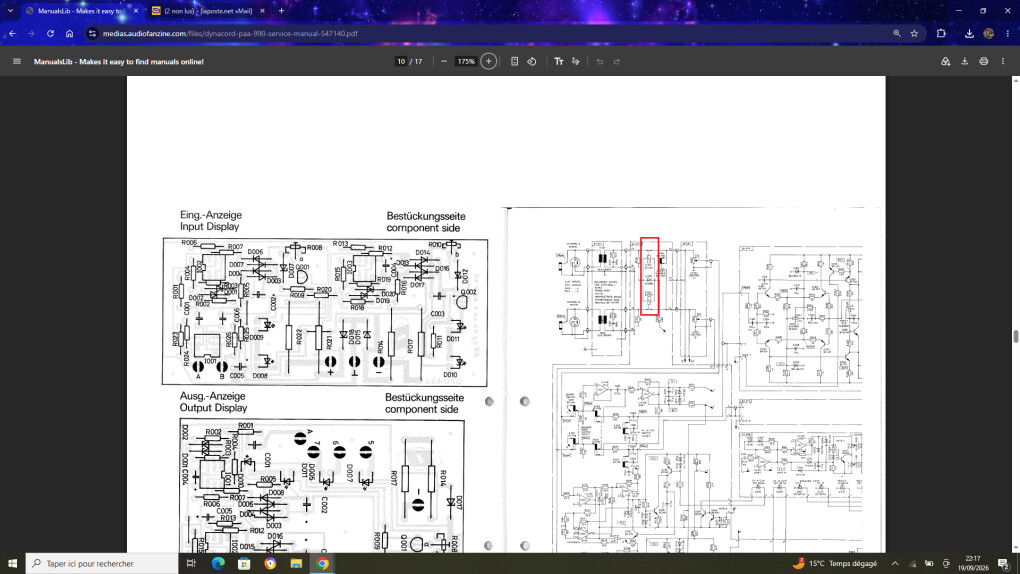
Task: Click the page number field showing 10
Action: (401, 61)
